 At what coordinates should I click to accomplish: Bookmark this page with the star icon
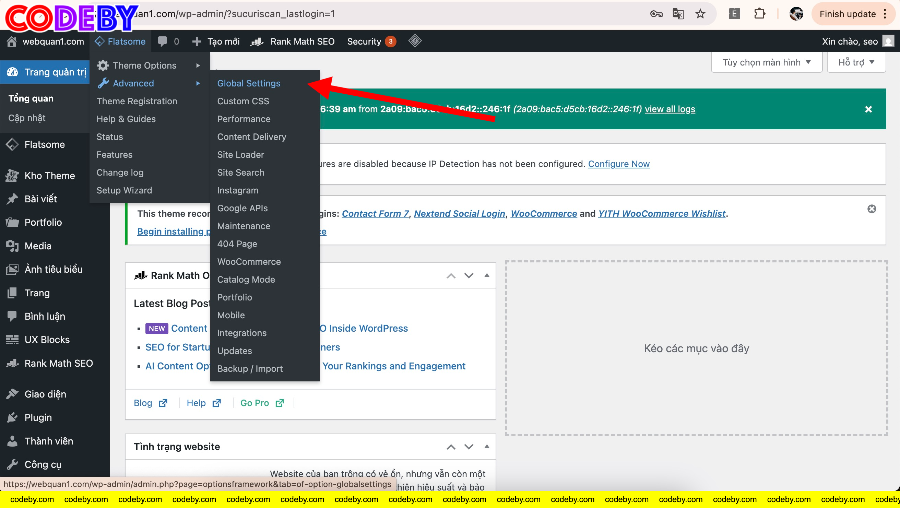click(700, 14)
